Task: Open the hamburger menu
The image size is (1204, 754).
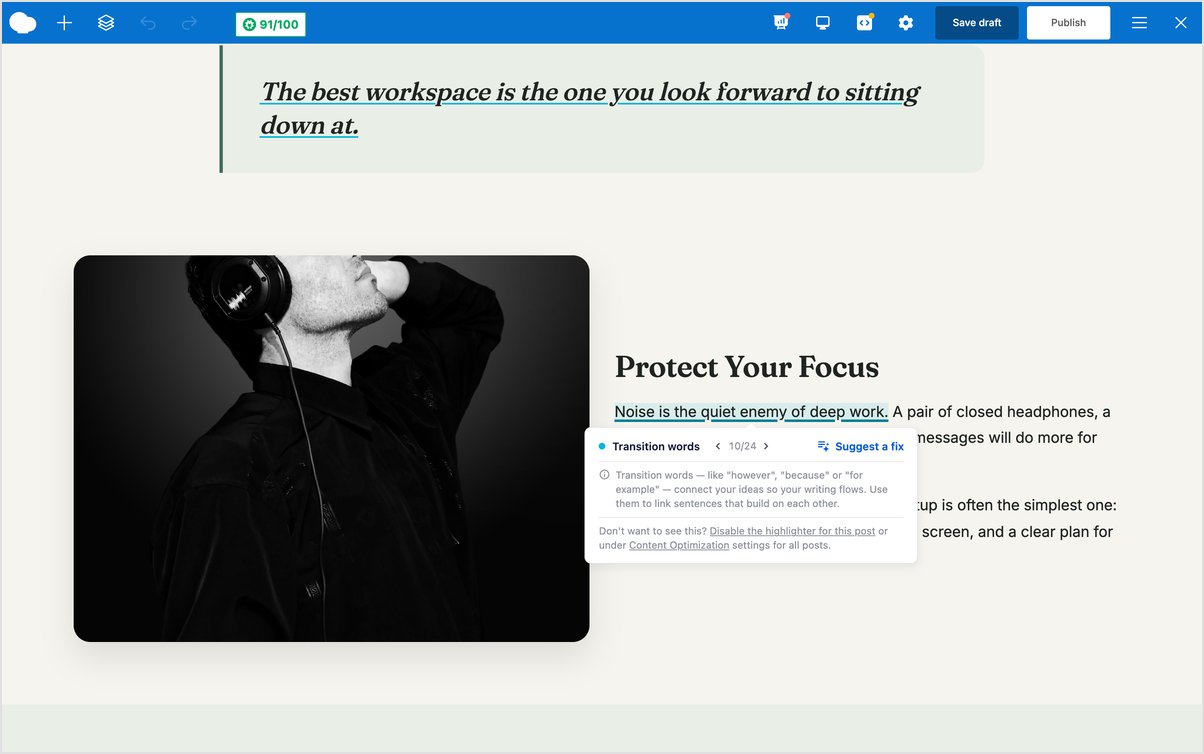Action: 1139,22
